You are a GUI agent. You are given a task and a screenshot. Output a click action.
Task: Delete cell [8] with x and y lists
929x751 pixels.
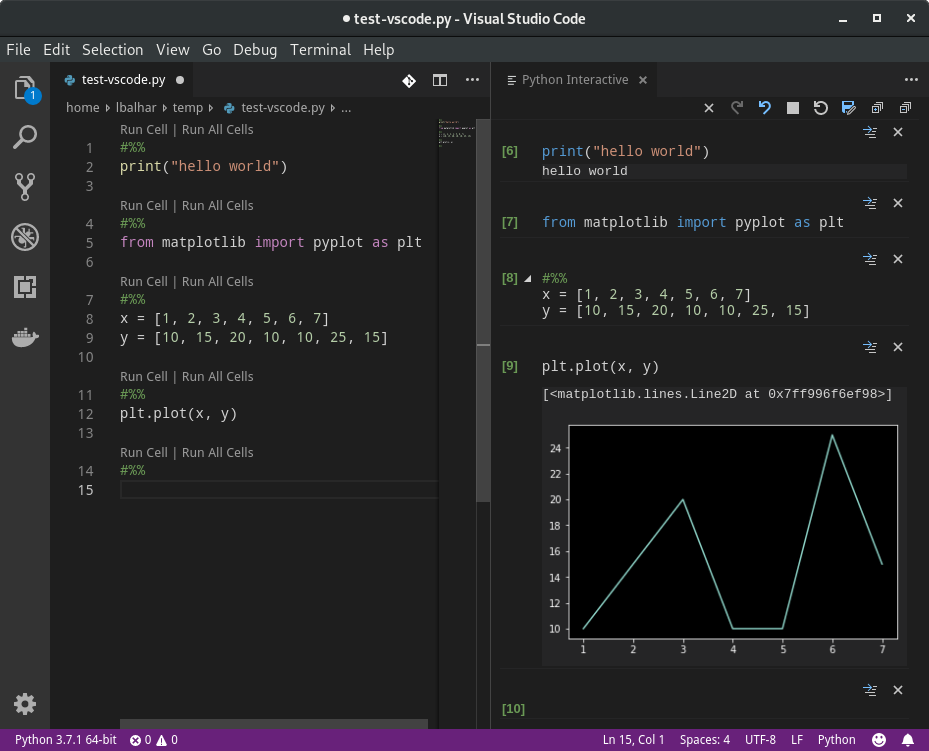pyautogui.click(x=898, y=259)
